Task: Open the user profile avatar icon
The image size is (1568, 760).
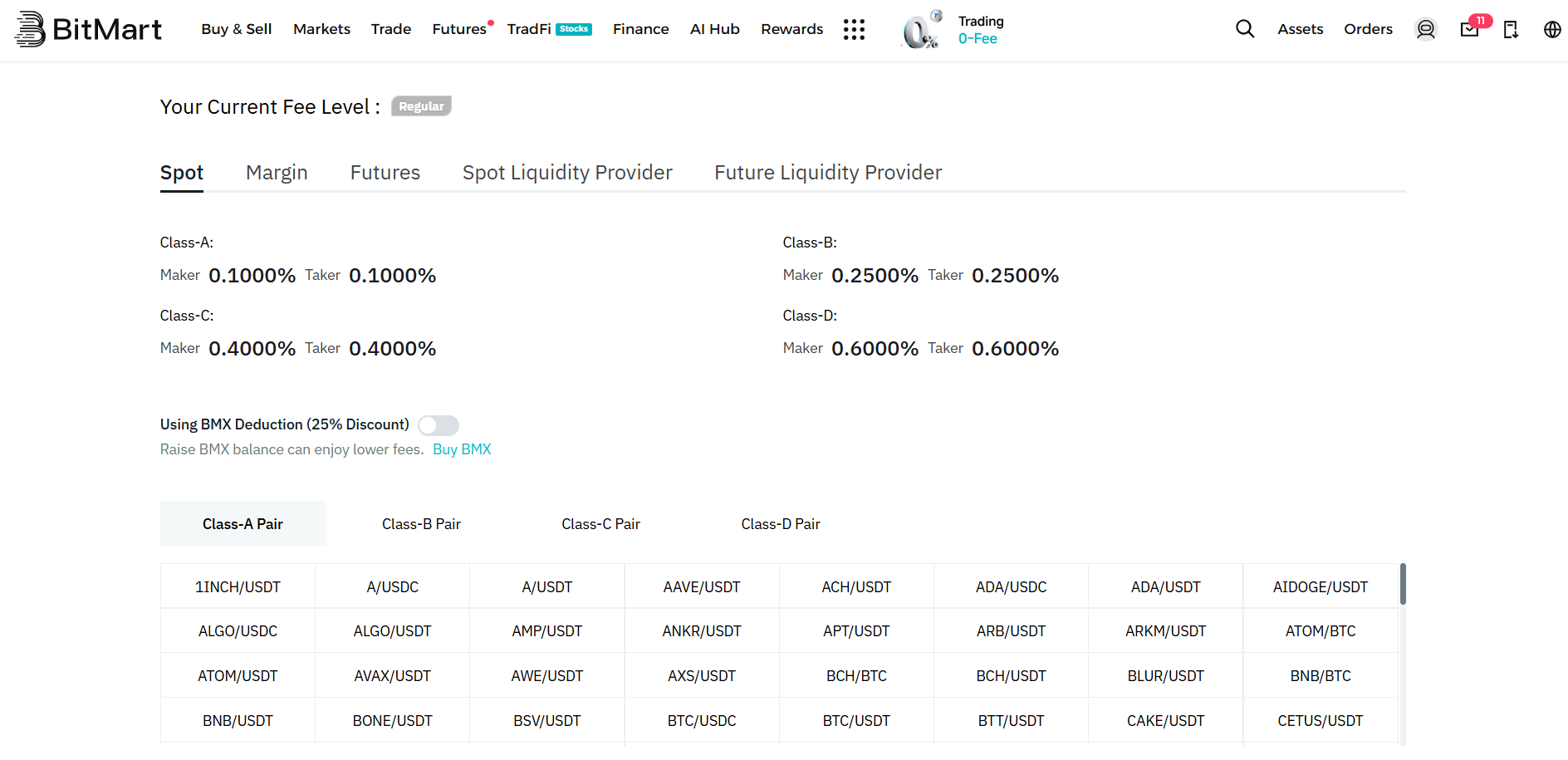Action: click(1426, 29)
